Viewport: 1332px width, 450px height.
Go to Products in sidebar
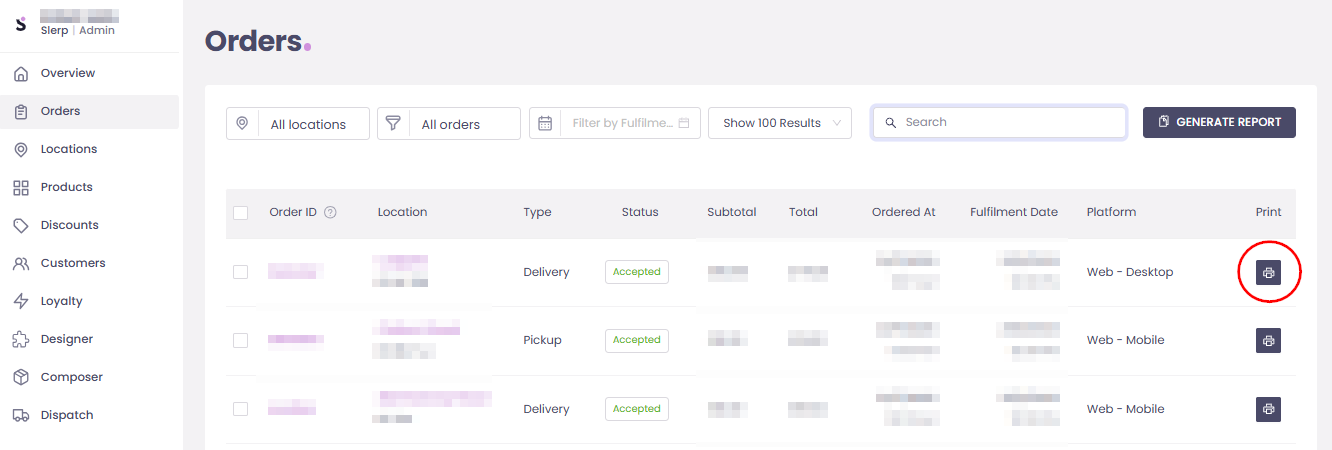click(66, 187)
